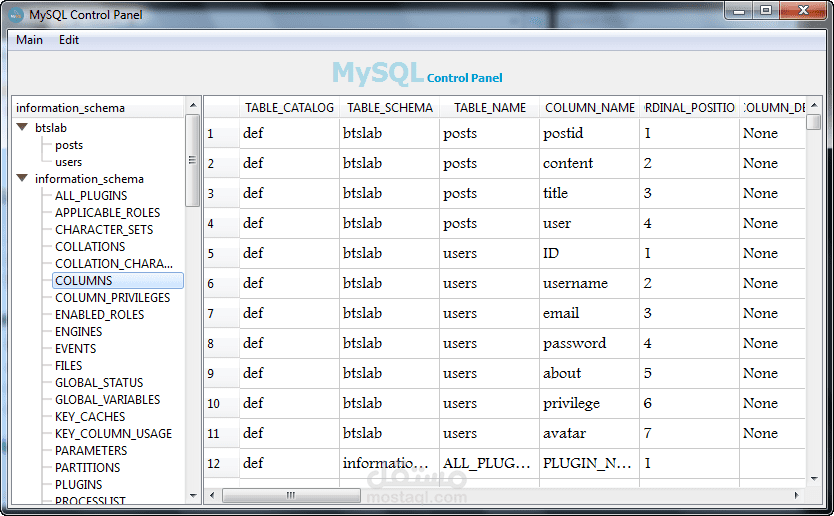Screen dimensions: 834x516
Task: Click the tree panel scroll down arrow
Action: [x=193, y=496]
